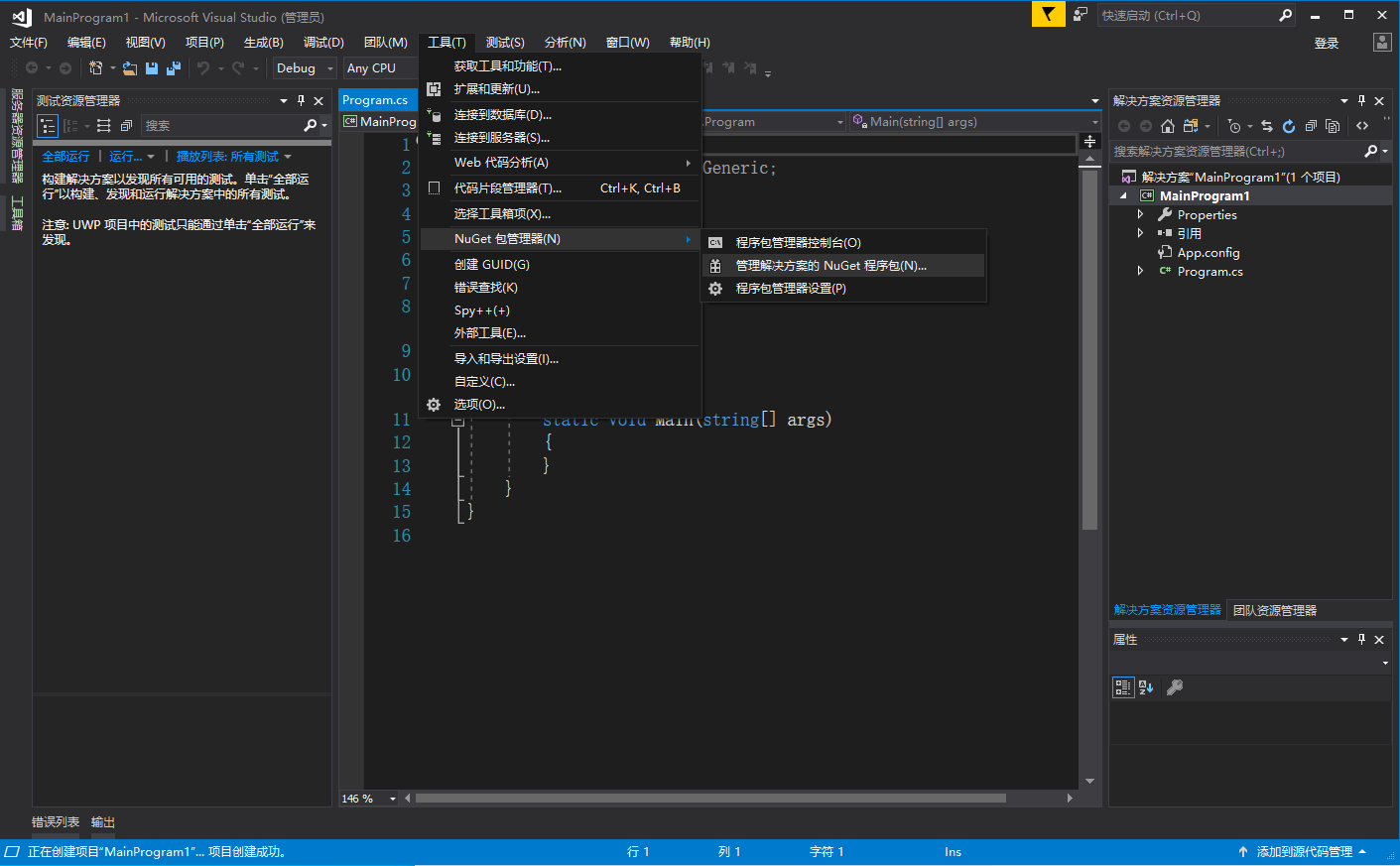Image resolution: width=1400 pixels, height=866 pixels.
Task: Select 扩展和更新(U)... menu item
Action: tap(561, 89)
